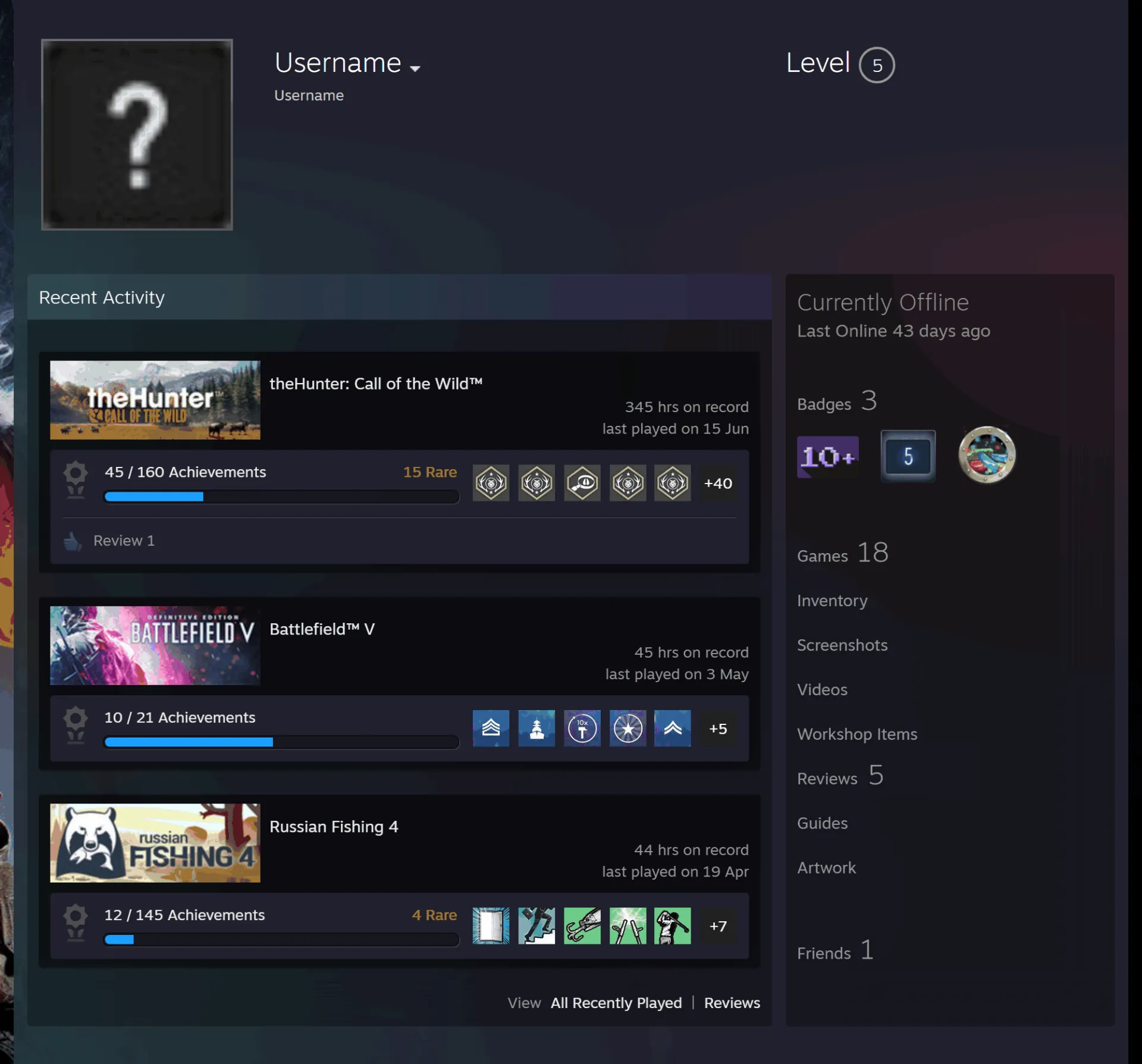This screenshot has width=1142, height=1064.
Task: Show the +40 more theHunter achievements
Action: pyautogui.click(x=718, y=483)
